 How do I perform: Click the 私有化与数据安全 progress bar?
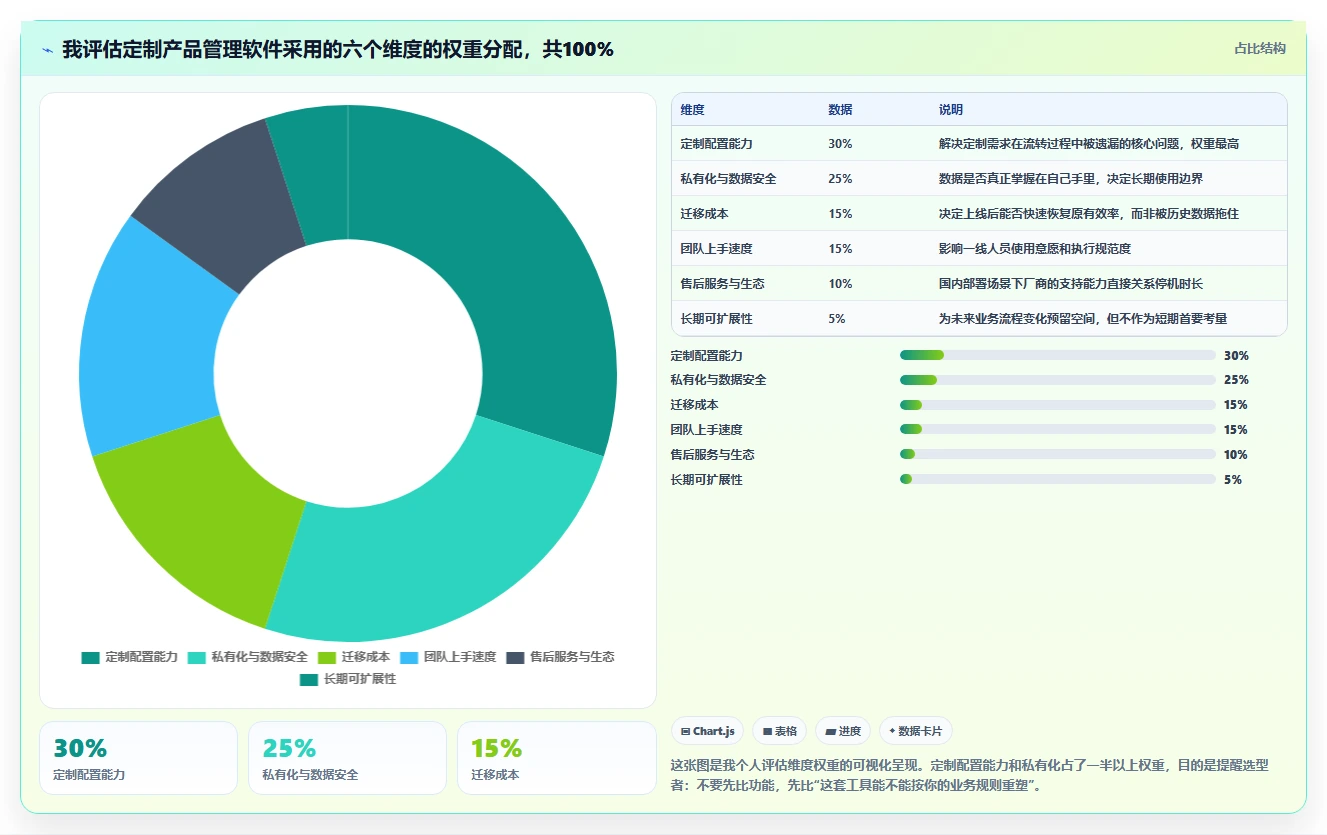click(x=1058, y=380)
